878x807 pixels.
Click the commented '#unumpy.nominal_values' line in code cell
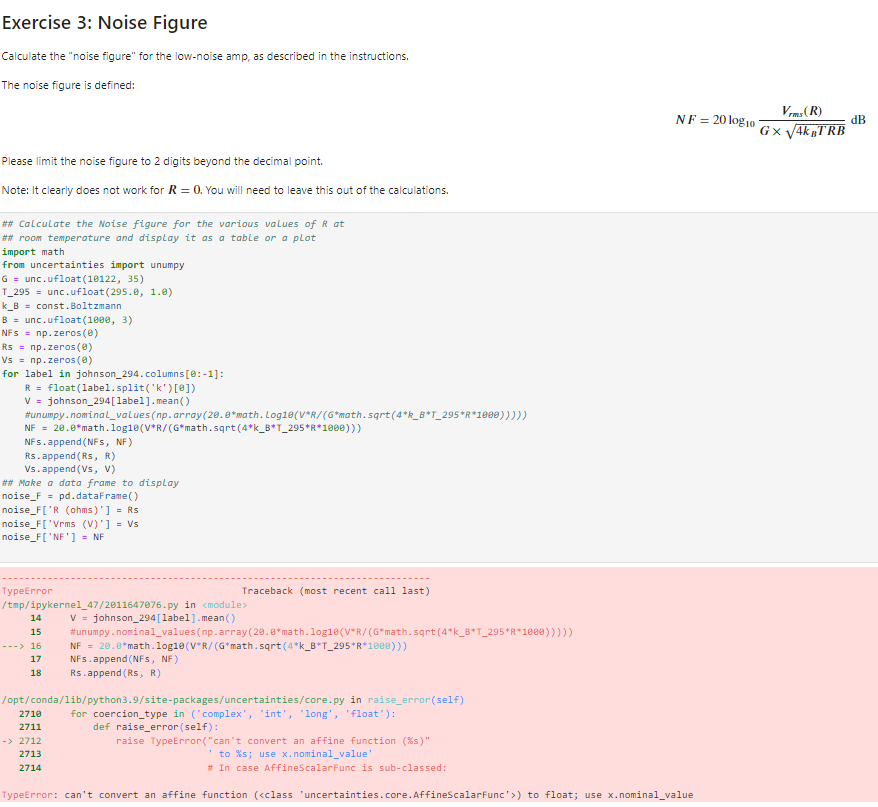(276, 415)
